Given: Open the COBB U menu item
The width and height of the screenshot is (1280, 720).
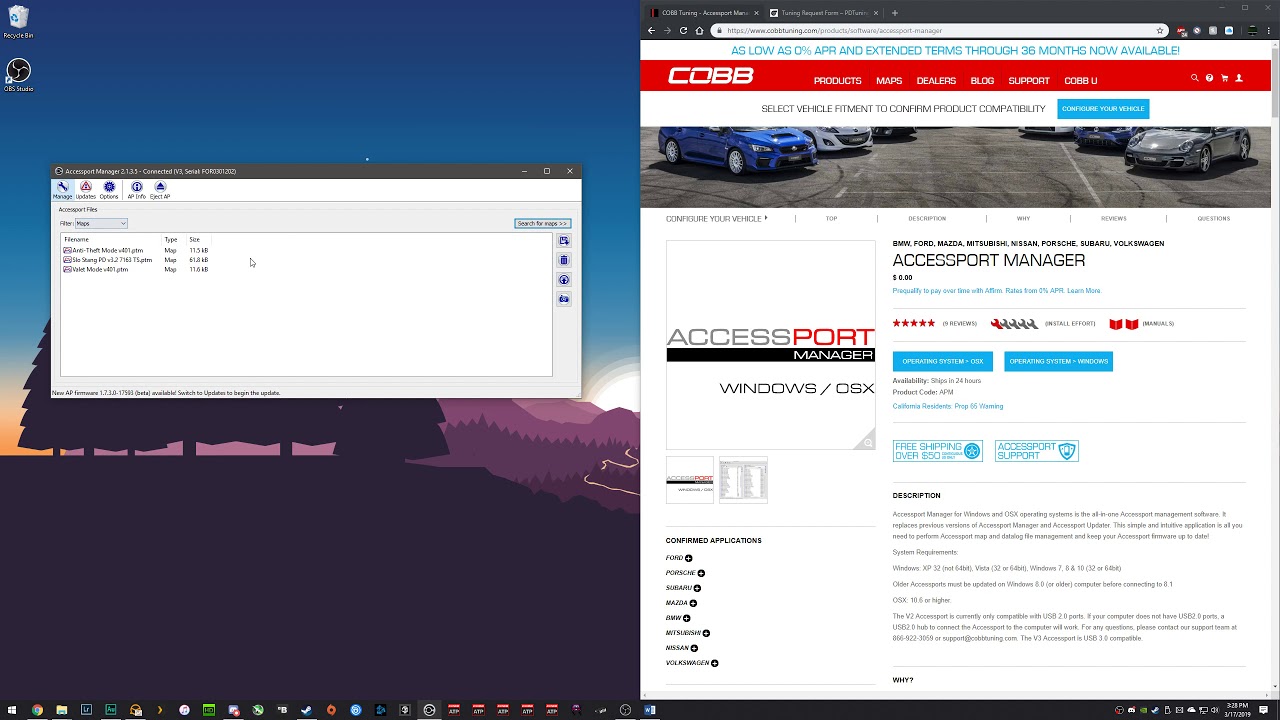Looking at the screenshot, I should (1081, 81).
